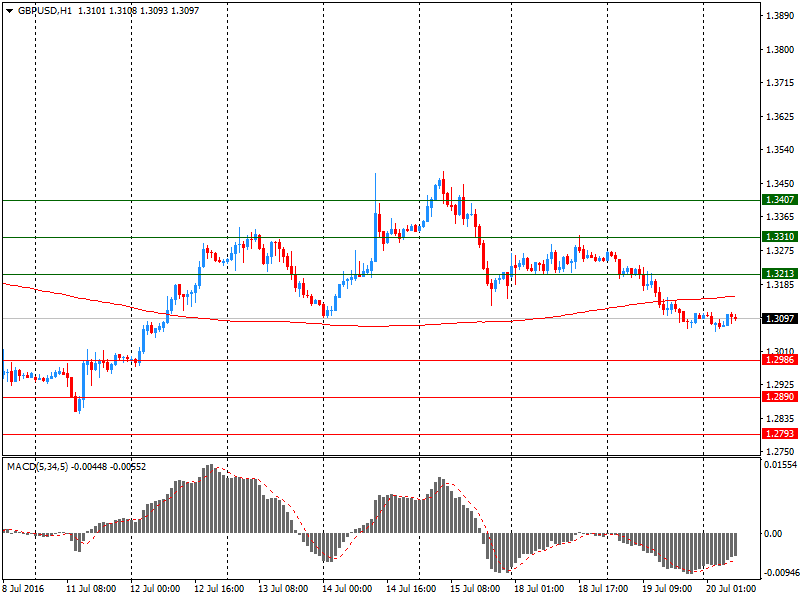
Task: Click the MACD scale value 0.01554
Action: 780,465
